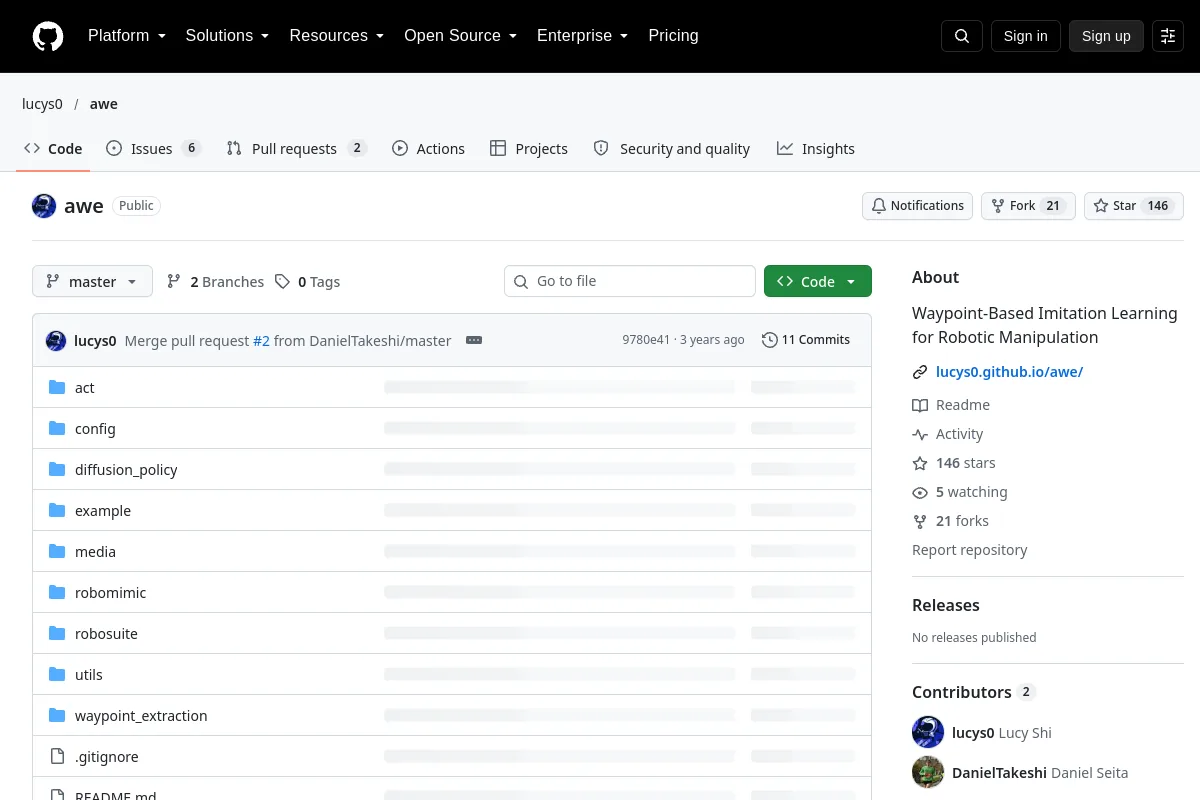Open the lucys0 owner breadcrumb link

42,104
